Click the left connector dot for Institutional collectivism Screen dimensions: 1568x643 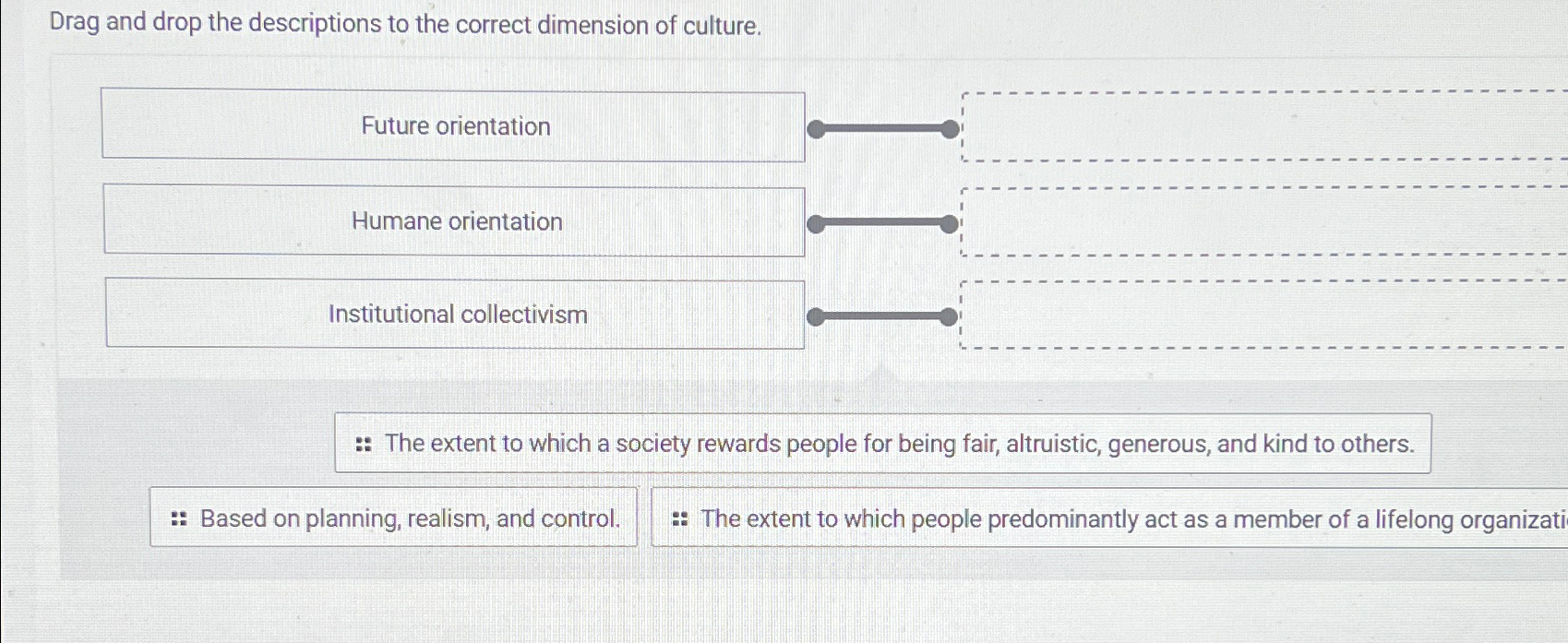point(816,317)
